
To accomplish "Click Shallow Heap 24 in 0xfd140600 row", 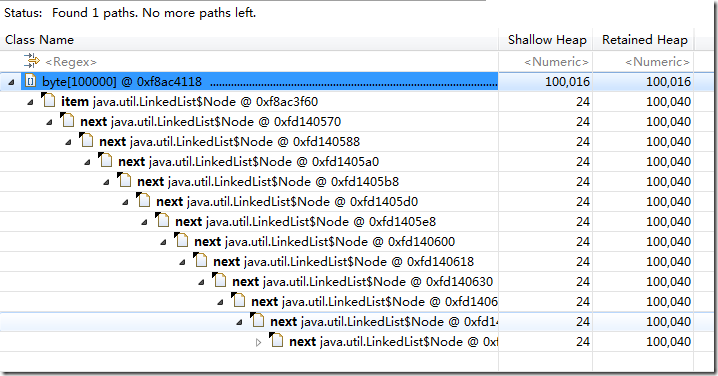I will [x=583, y=242].
